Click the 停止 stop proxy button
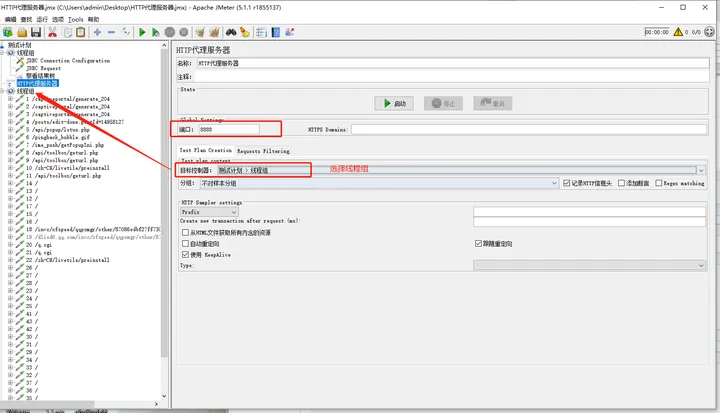The width and height of the screenshot is (720, 413). point(443,103)
